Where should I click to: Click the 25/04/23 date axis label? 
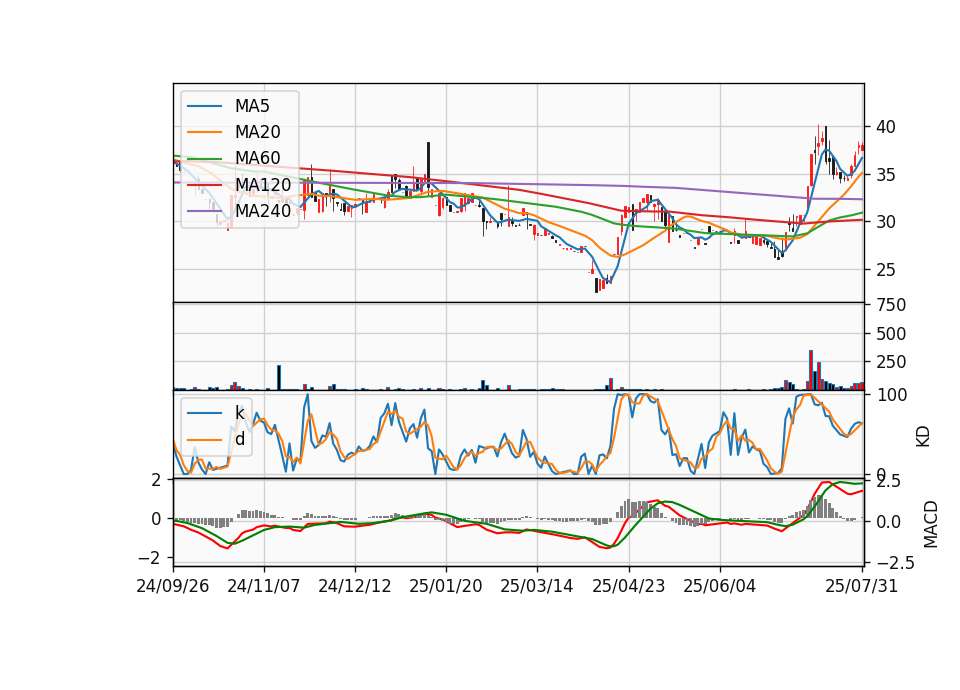pos(629,586)
